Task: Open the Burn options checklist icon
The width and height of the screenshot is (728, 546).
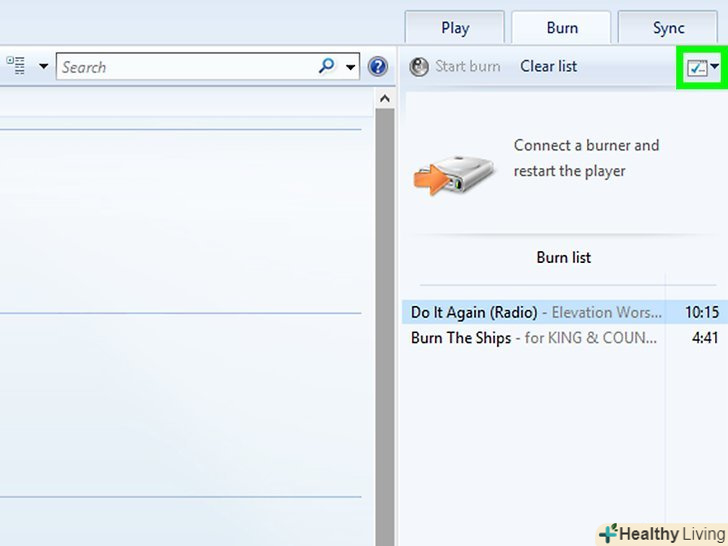Action: click(697, 68)
